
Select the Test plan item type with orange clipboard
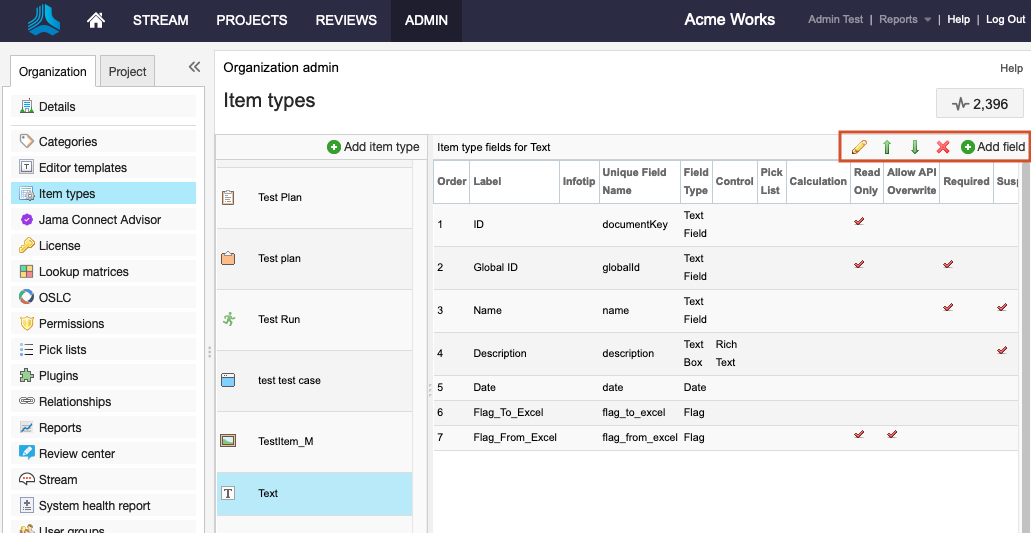[x=314, y=258]
